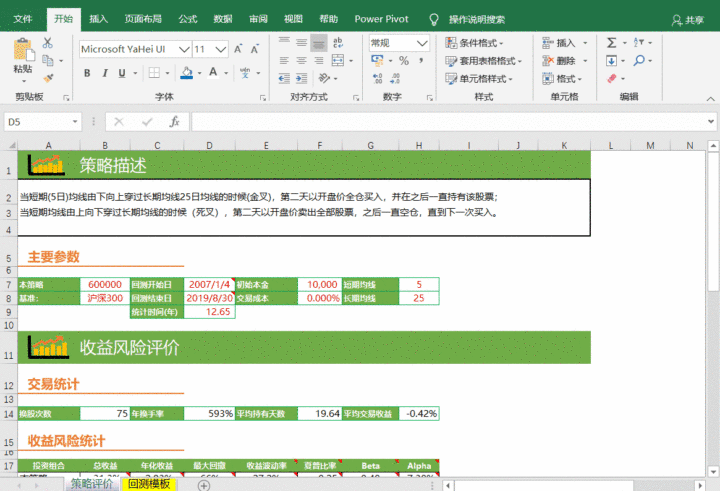Select the Format Painter brush

(x=48, y=78)
